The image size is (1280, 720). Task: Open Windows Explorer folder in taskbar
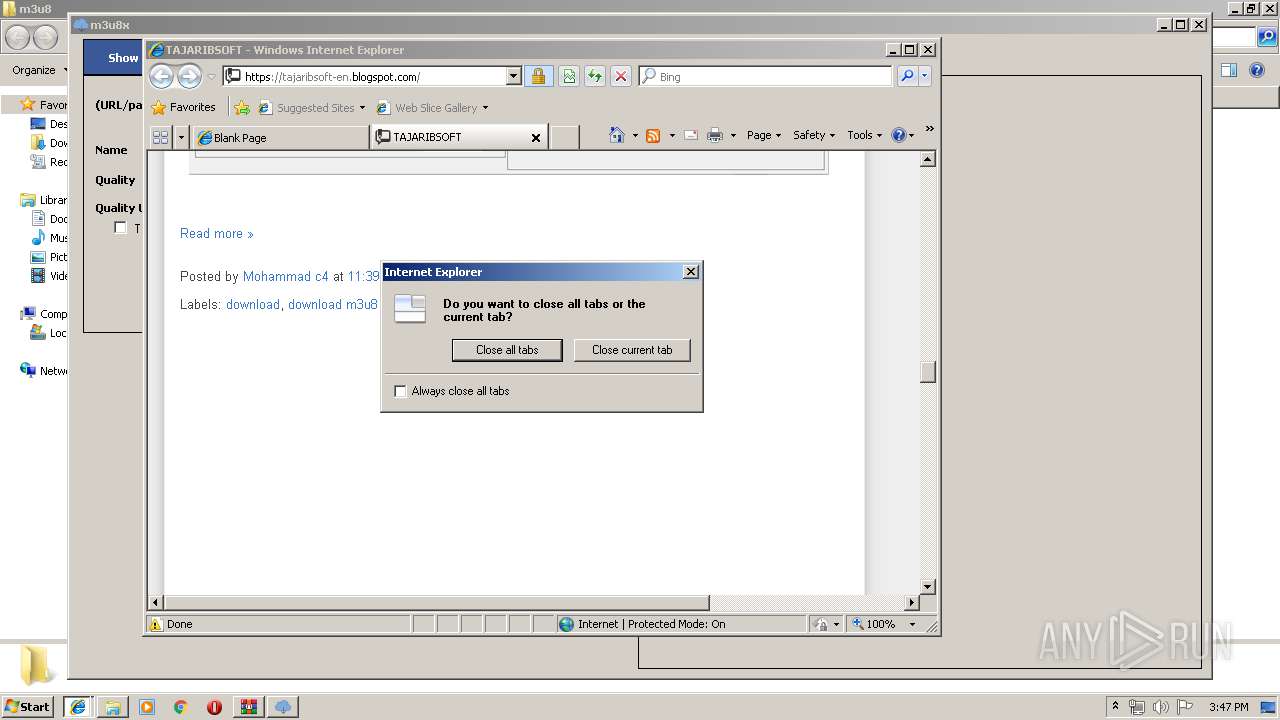pos(113,707)
